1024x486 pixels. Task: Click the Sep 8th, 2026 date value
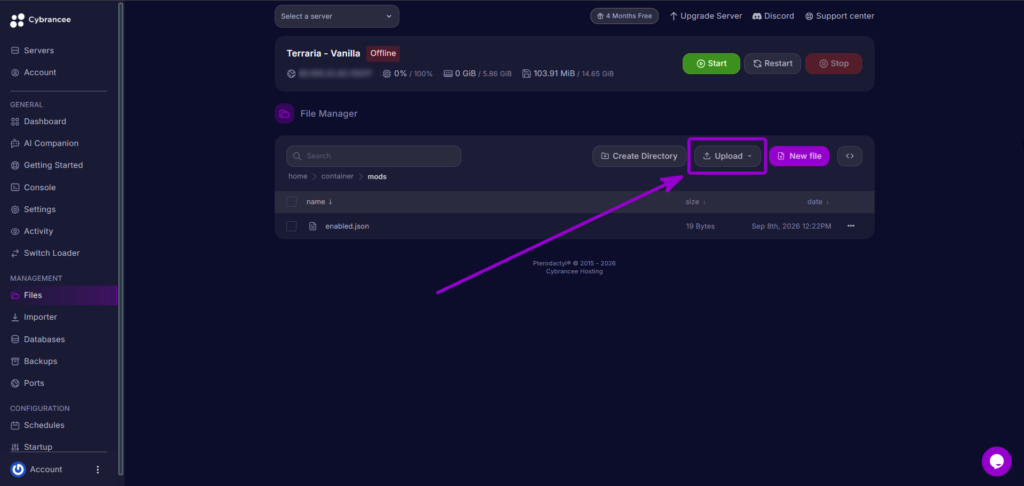pos(792,226)
